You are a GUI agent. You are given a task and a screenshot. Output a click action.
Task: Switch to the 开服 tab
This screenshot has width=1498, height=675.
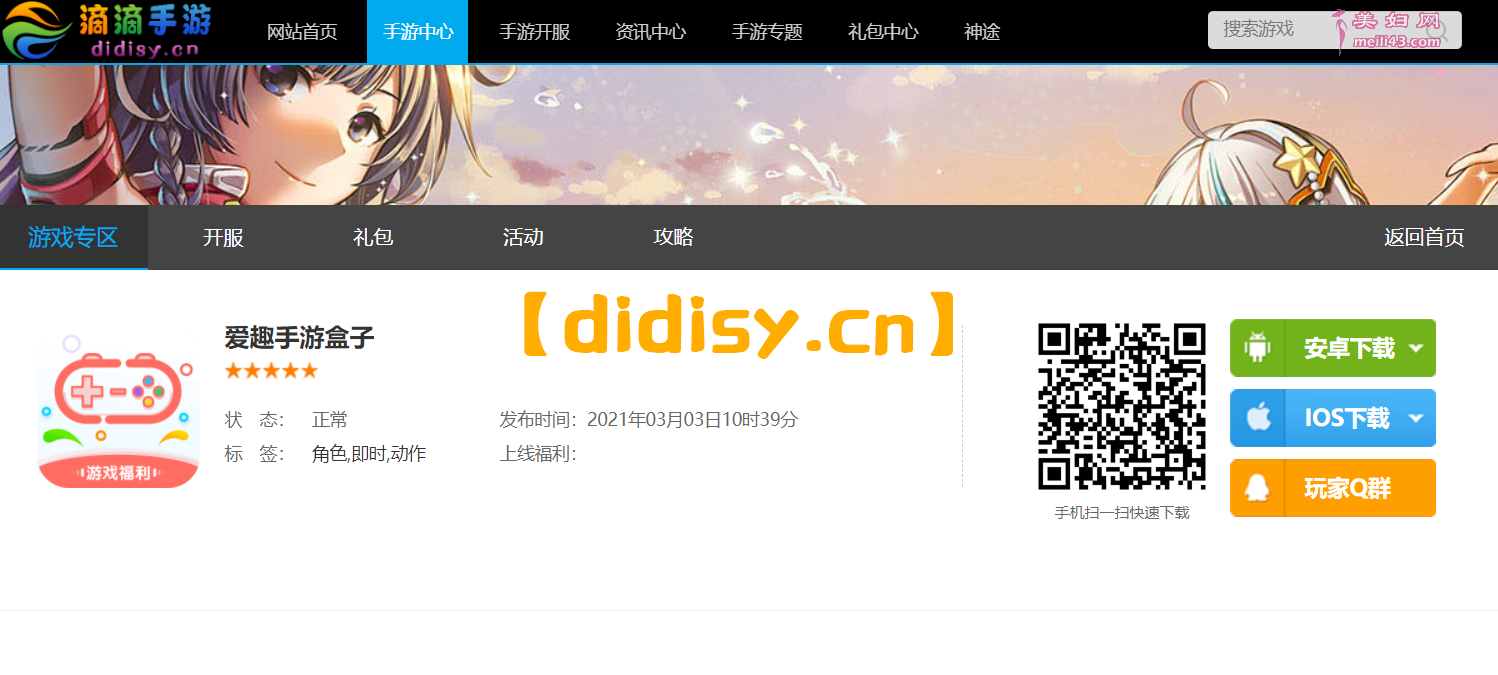[x=223, y=238]
